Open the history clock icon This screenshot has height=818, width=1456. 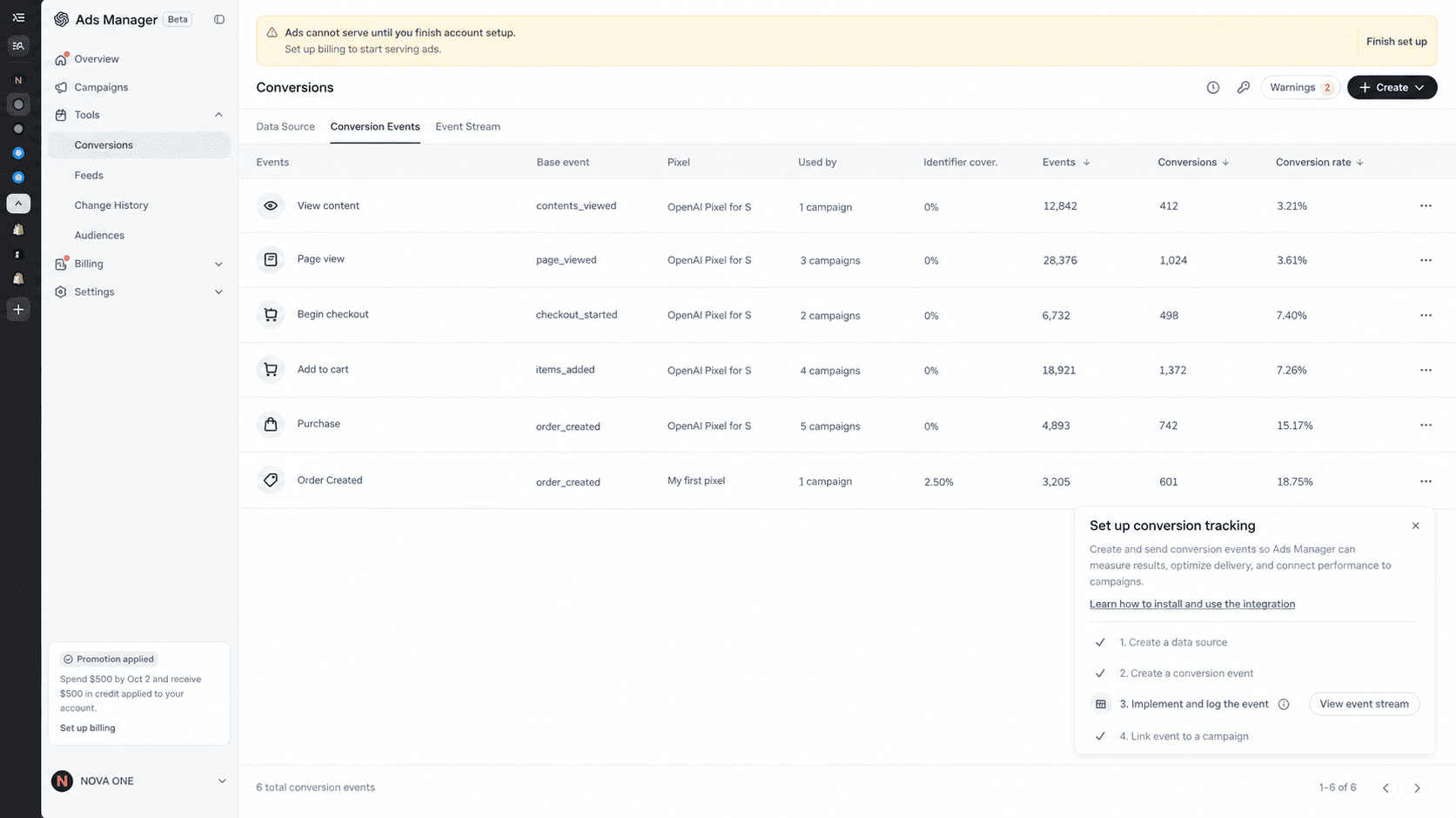(1212, 87)
